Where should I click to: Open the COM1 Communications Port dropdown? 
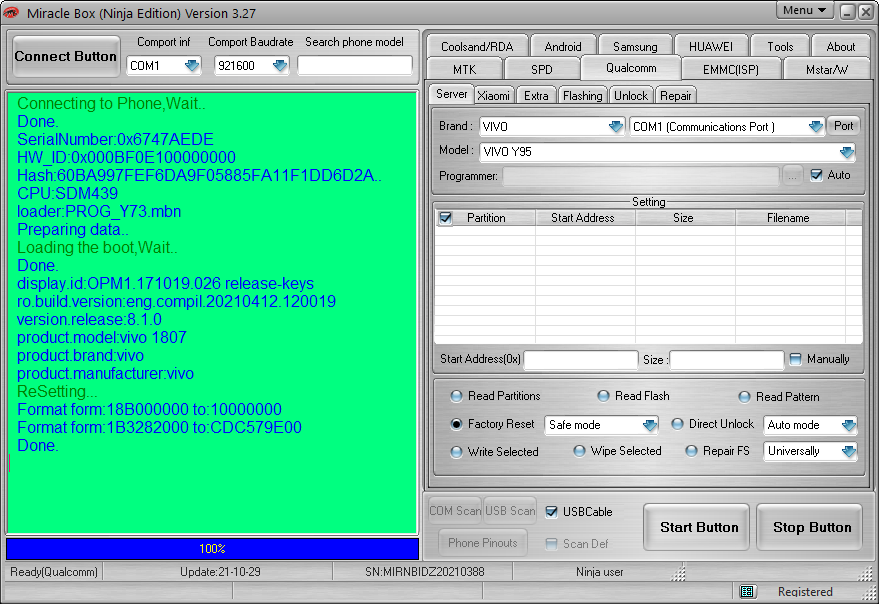click(x=816, y=127)
